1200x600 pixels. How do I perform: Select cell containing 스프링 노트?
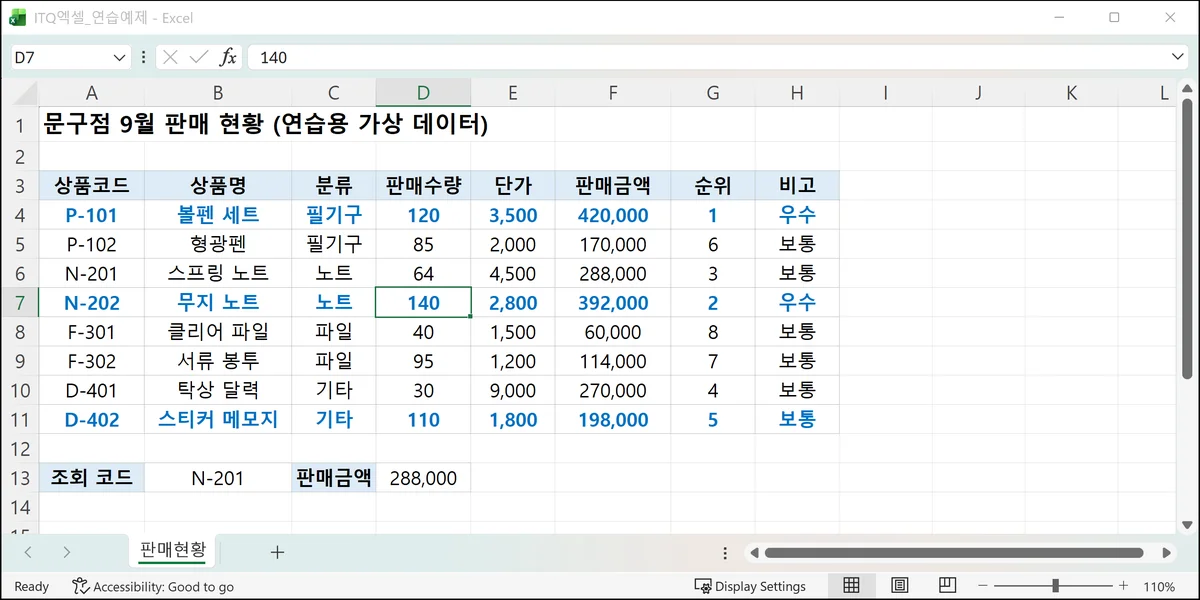pyautogui.click(x=218, y=273)
